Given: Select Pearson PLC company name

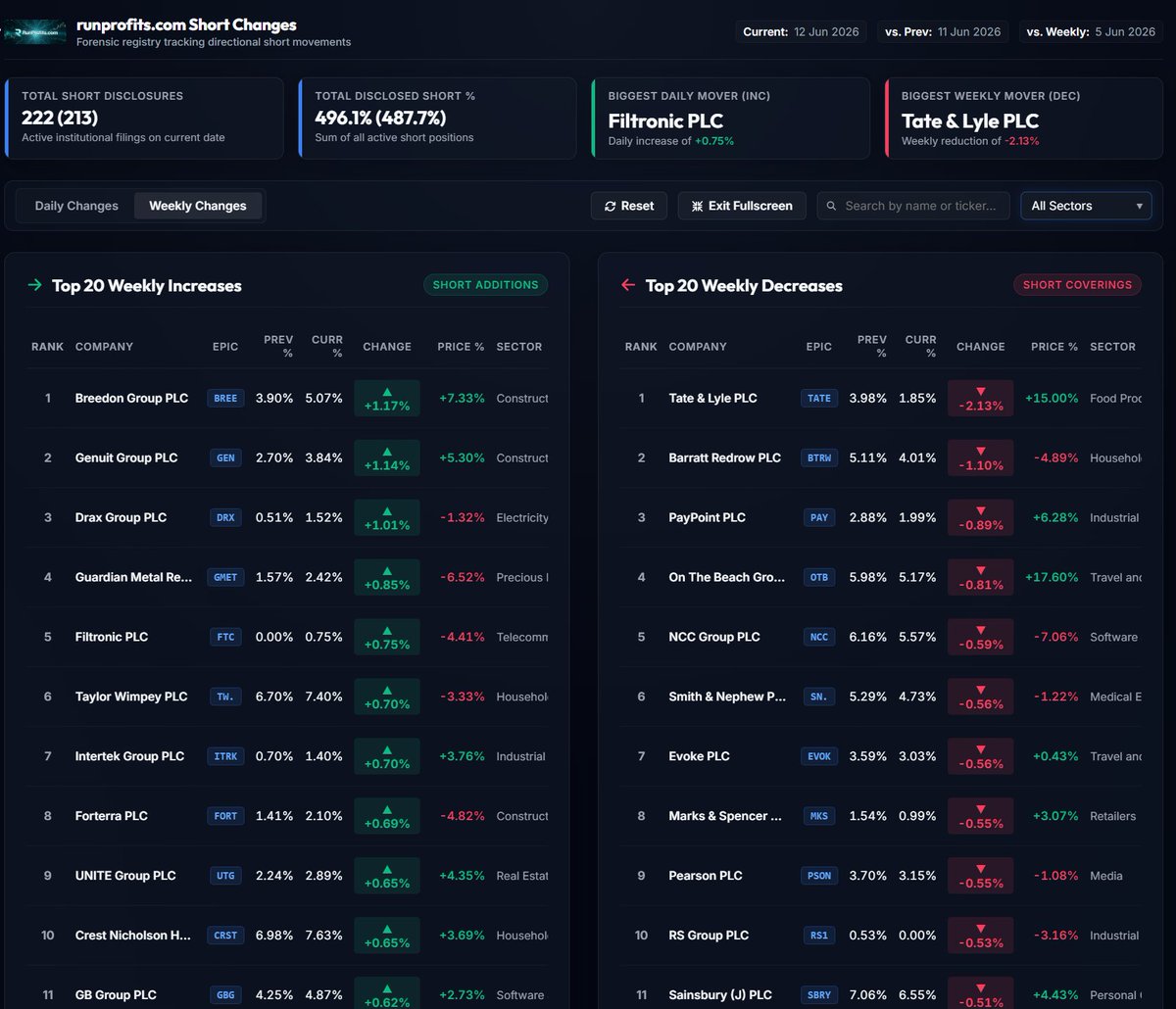Looking at the screenshot, I should point(706,876).
